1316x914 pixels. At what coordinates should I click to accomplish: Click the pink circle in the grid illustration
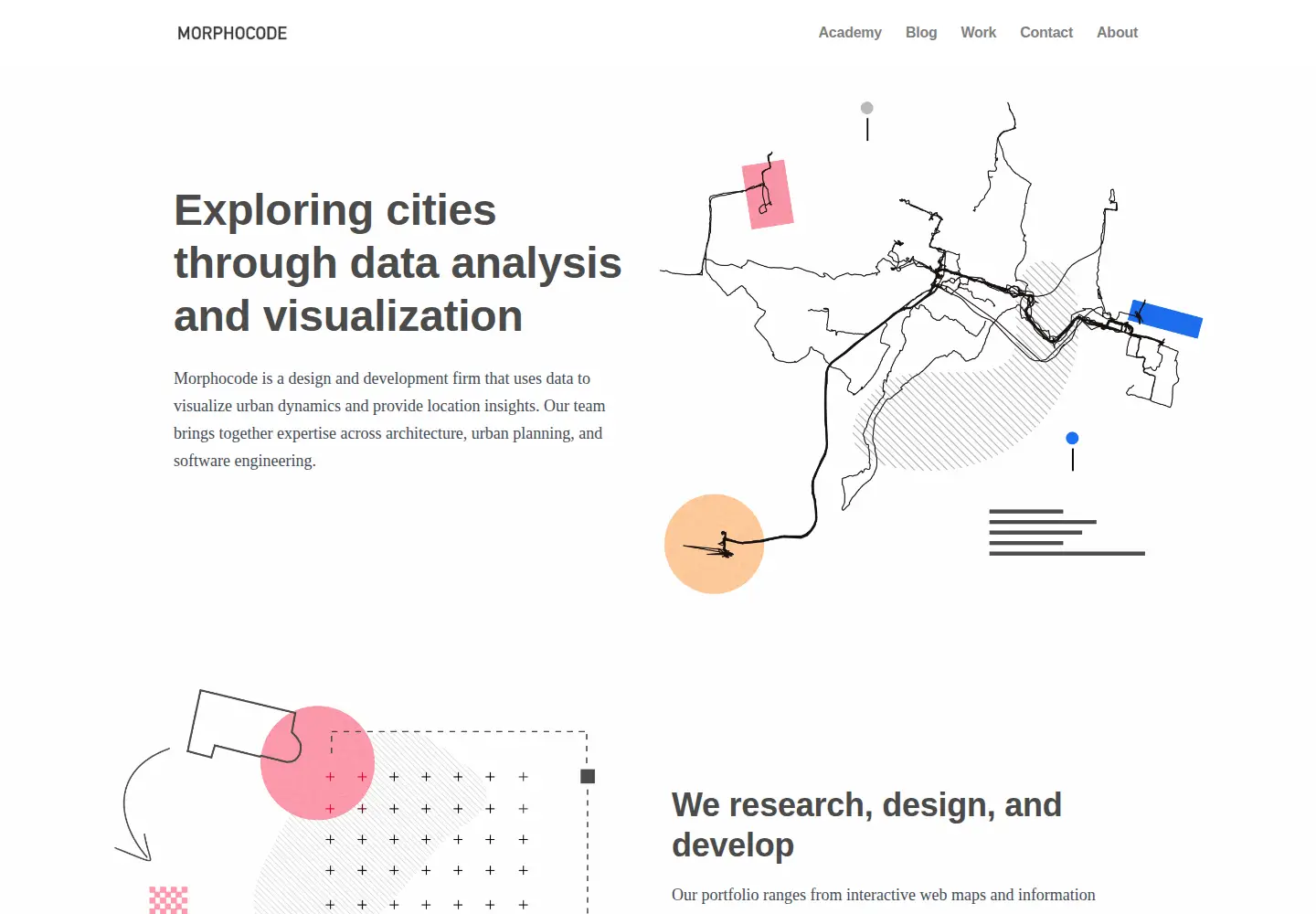(317, 762)
